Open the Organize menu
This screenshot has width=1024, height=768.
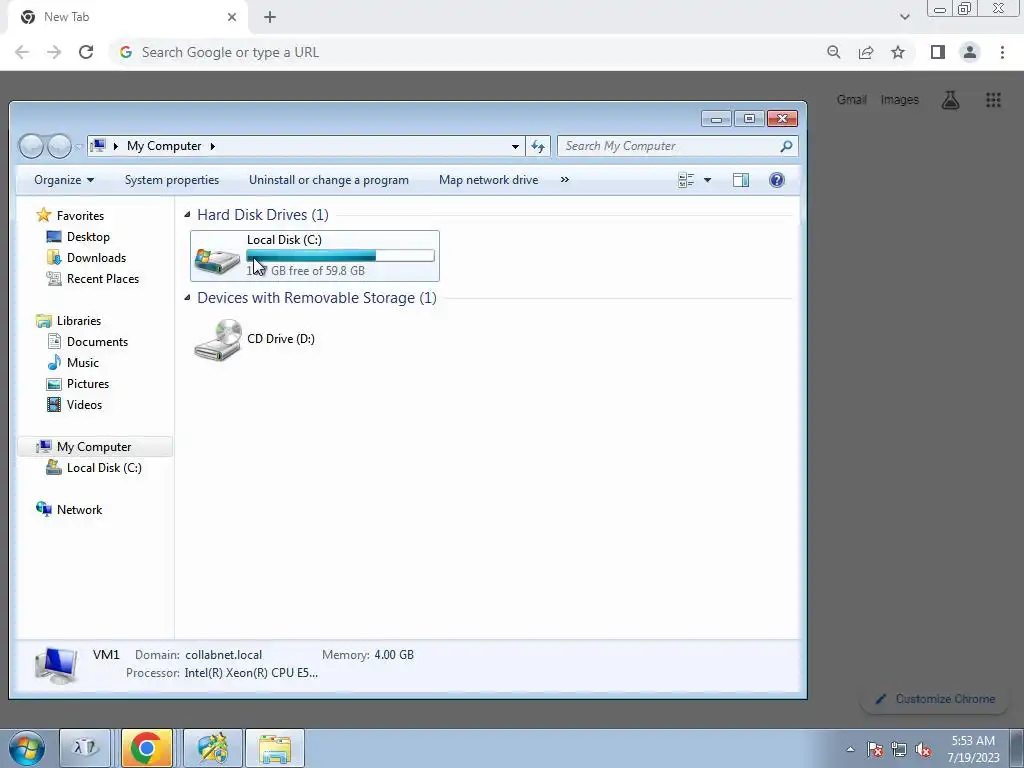(64, 180)
